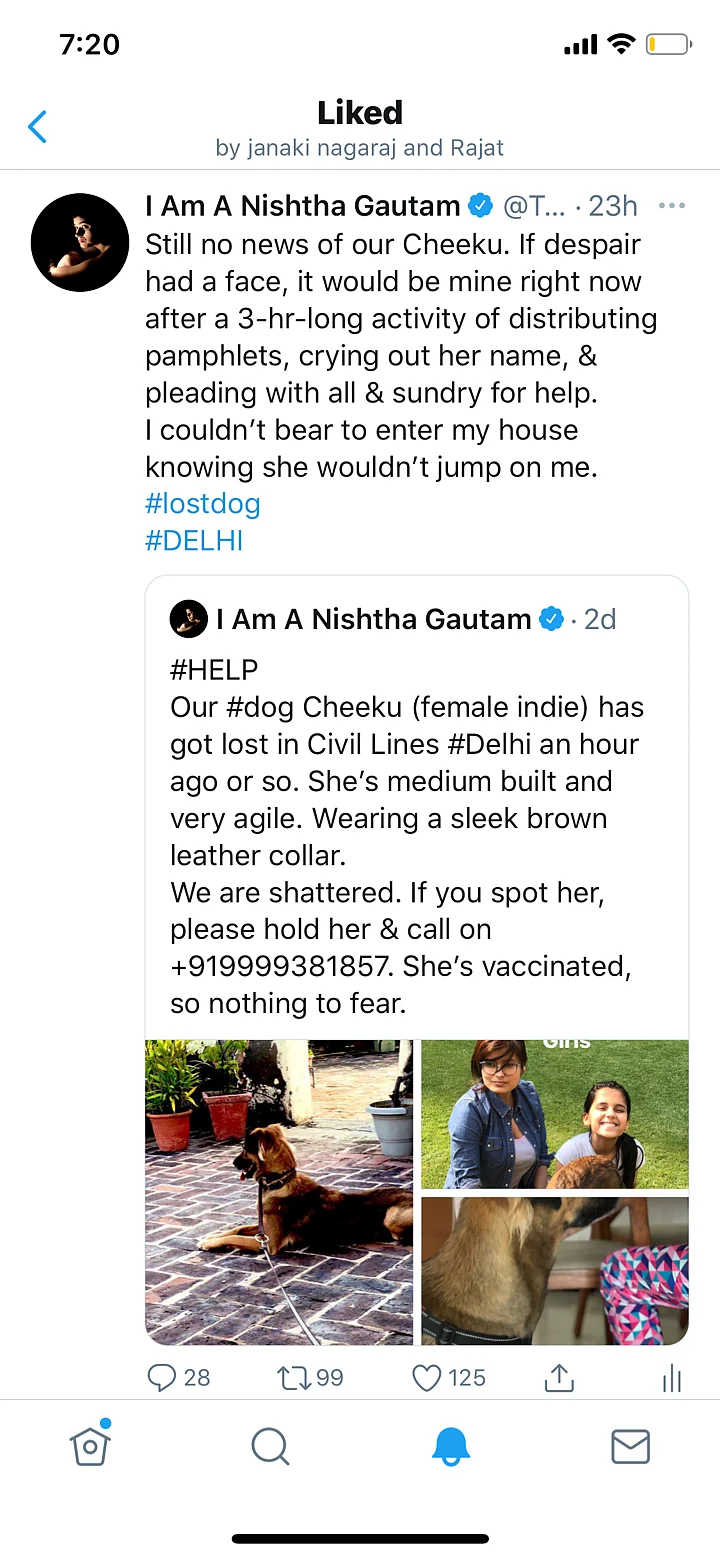The height and width of the screenshot is (1559, 720).
Task: View tweet analytics bar icon
Action: 672,1380
